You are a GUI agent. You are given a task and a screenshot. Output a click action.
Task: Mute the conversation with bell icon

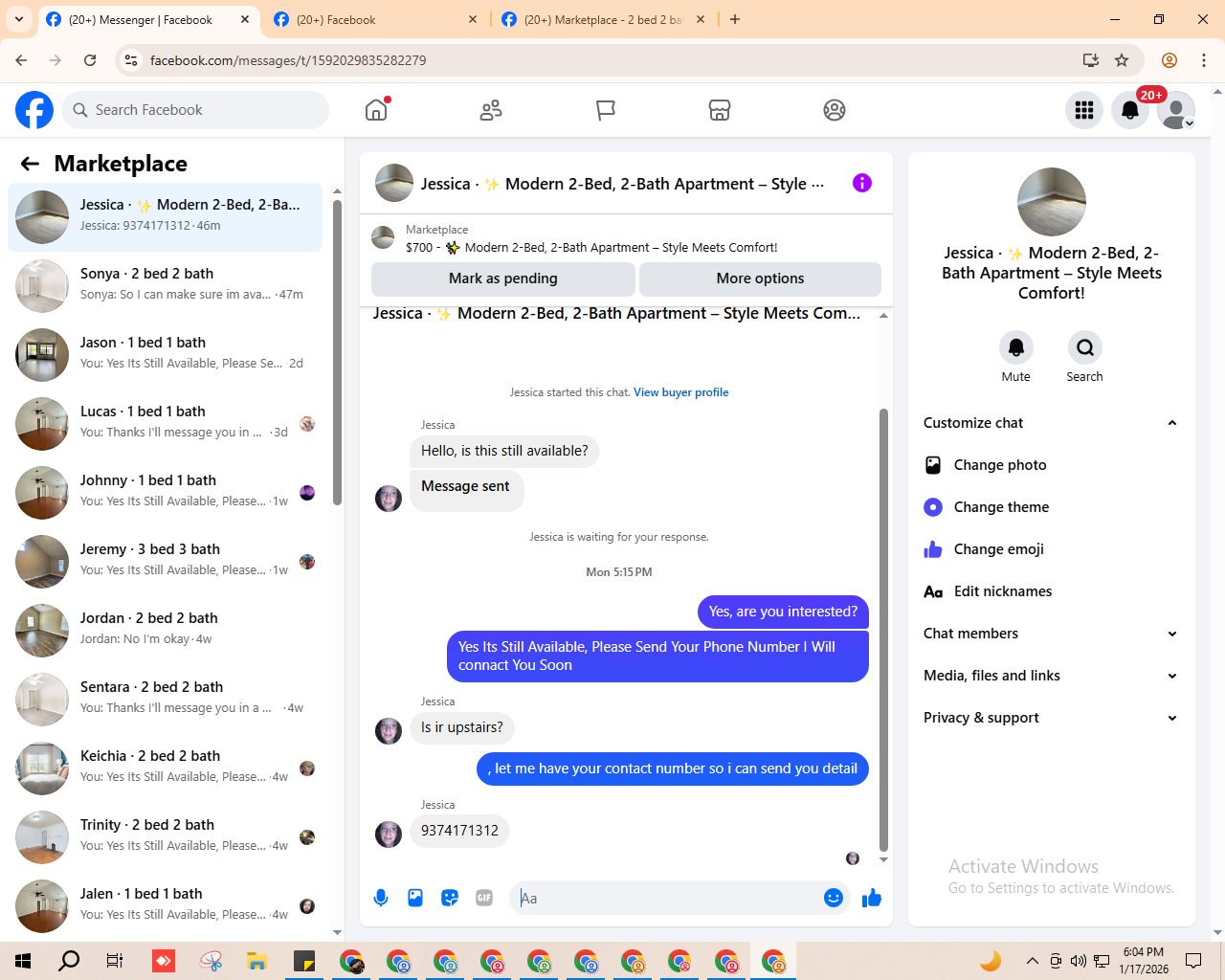pos(1016,347)
